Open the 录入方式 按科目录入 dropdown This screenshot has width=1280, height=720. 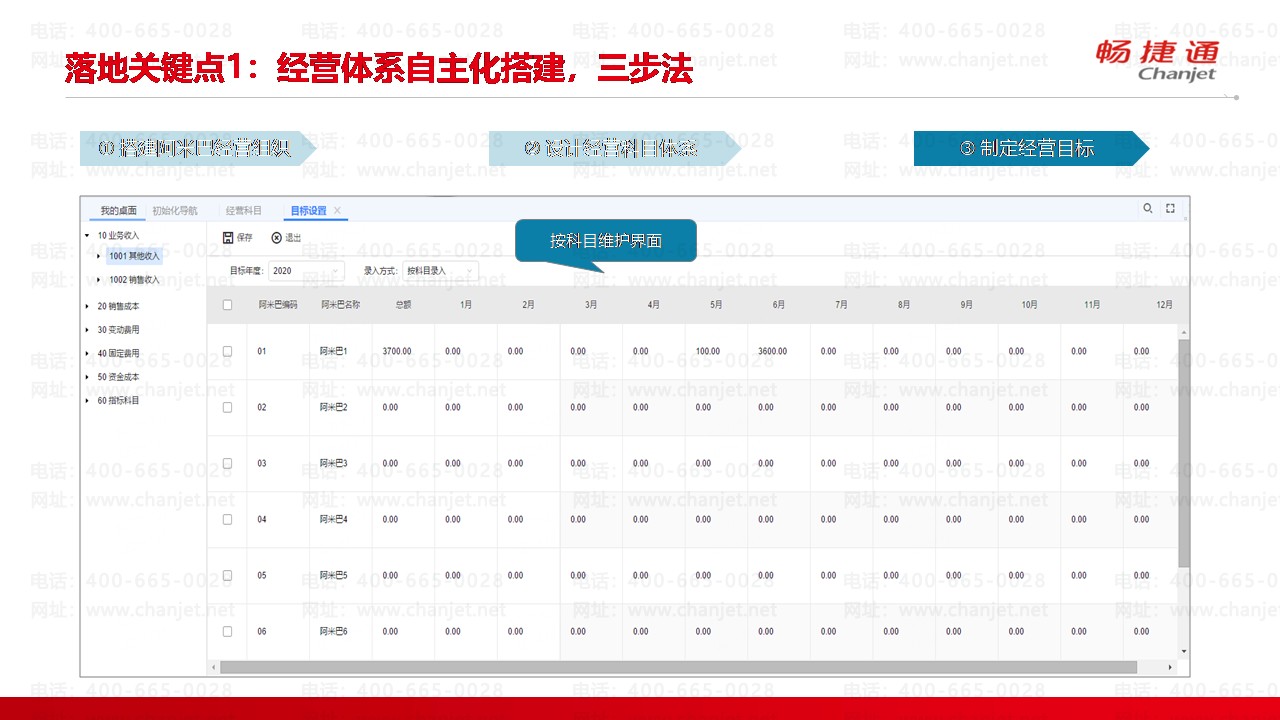pyautogui.click(x=440, y=271)
